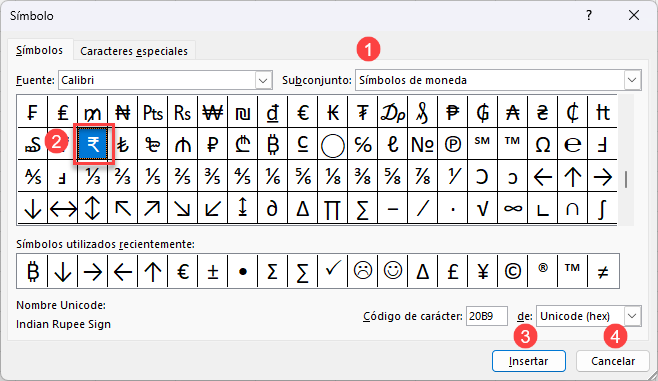
Task: Switch to Símbolos tab
Action: point(39,50)
